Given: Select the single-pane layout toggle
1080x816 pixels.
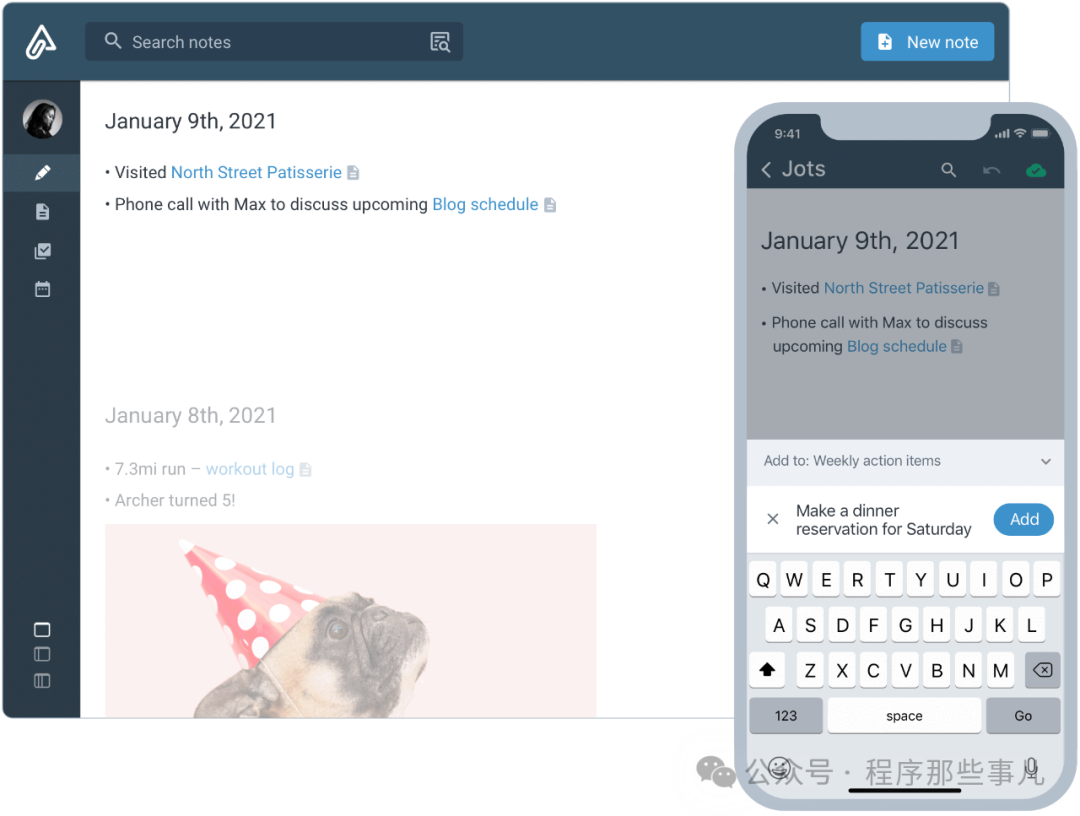Looking at the screenshot, I should (x=42, y=629).
